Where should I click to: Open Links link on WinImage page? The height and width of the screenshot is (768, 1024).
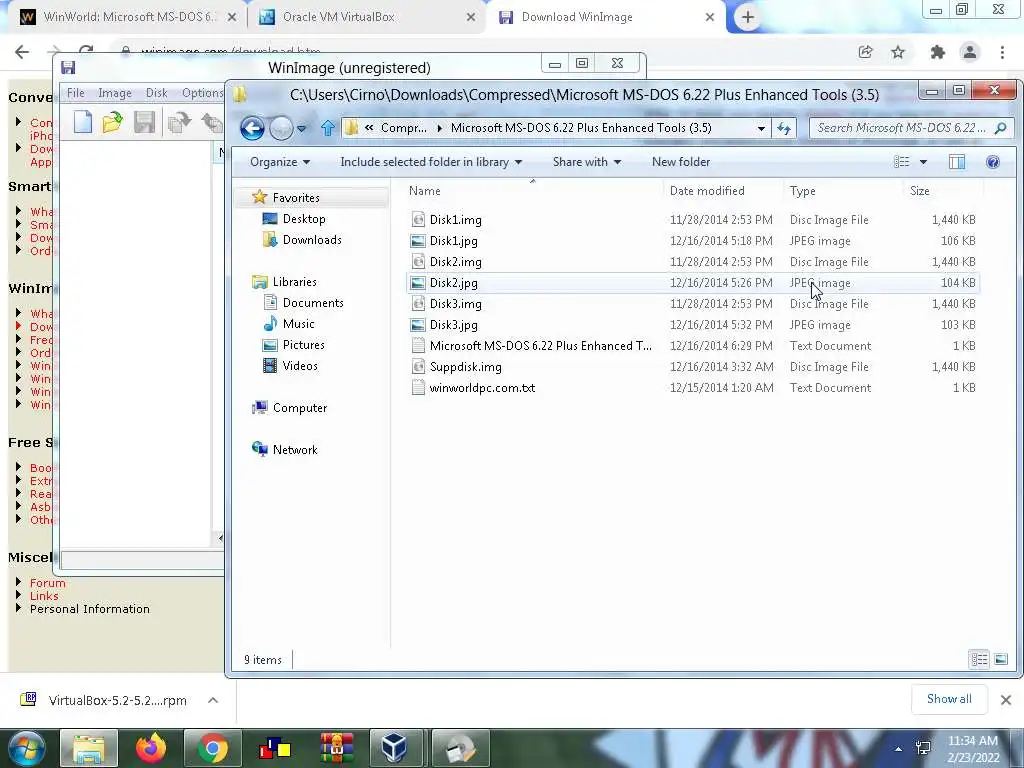[x=44, y=596]
